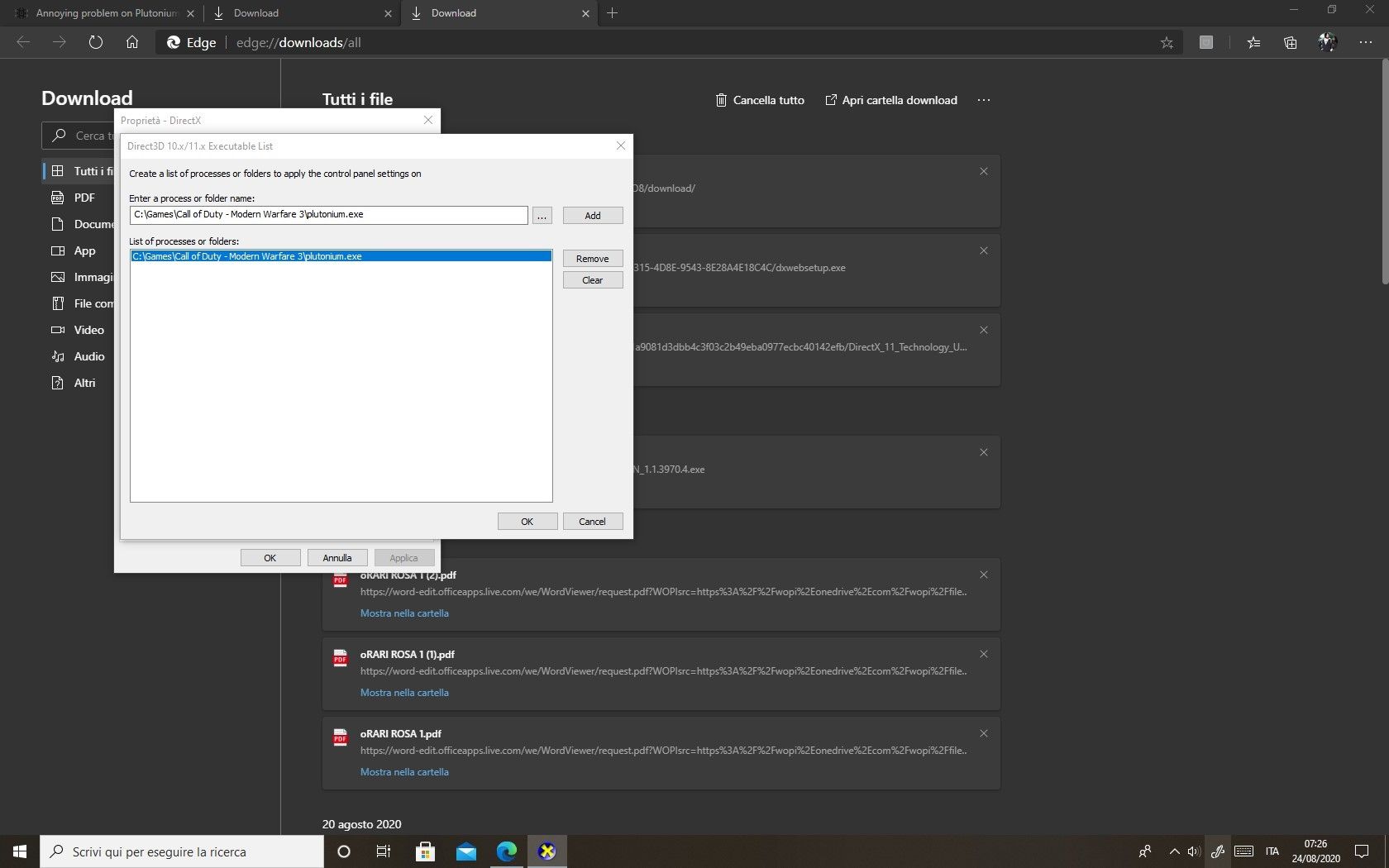Open Task View icon on taskbar
1389x868 pixels.
tap(384, 851)
